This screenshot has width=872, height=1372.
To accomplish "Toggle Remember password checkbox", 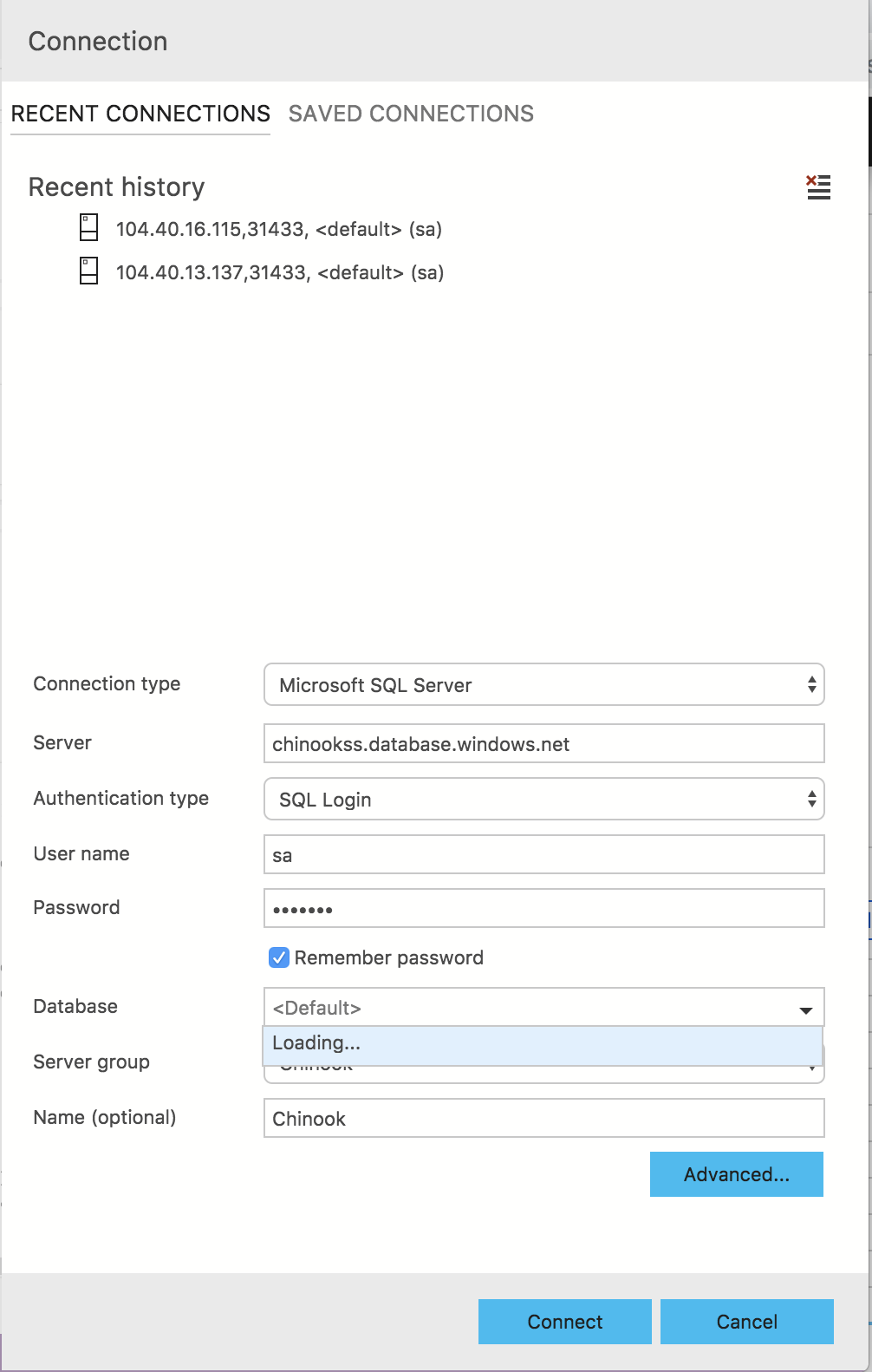I will click(x=279, y=957).
